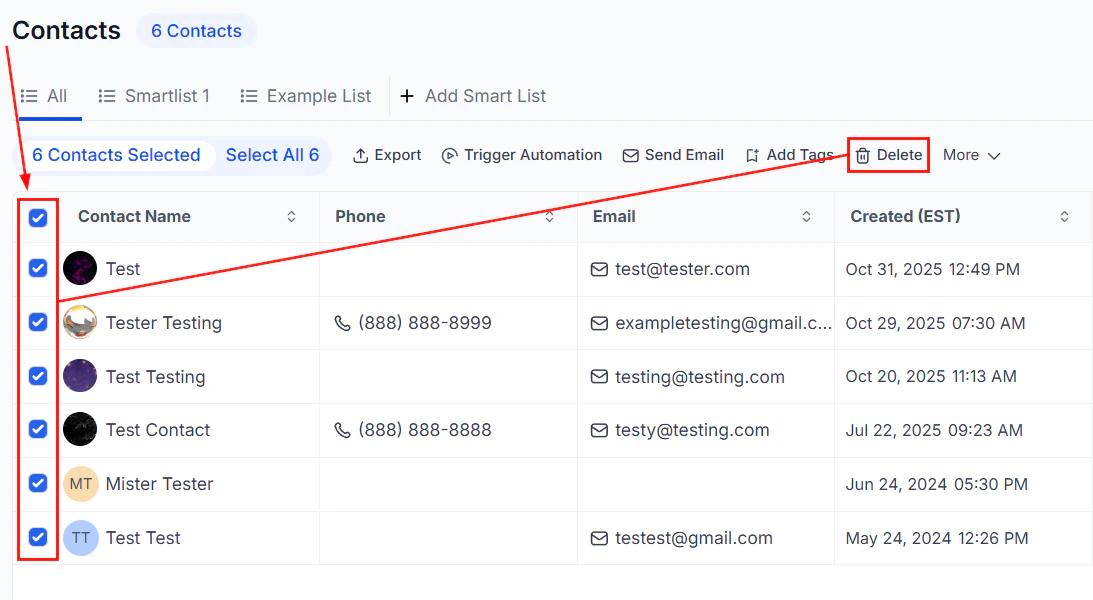Click phone icon for (888) 888-8888

[x=342, y=431]
